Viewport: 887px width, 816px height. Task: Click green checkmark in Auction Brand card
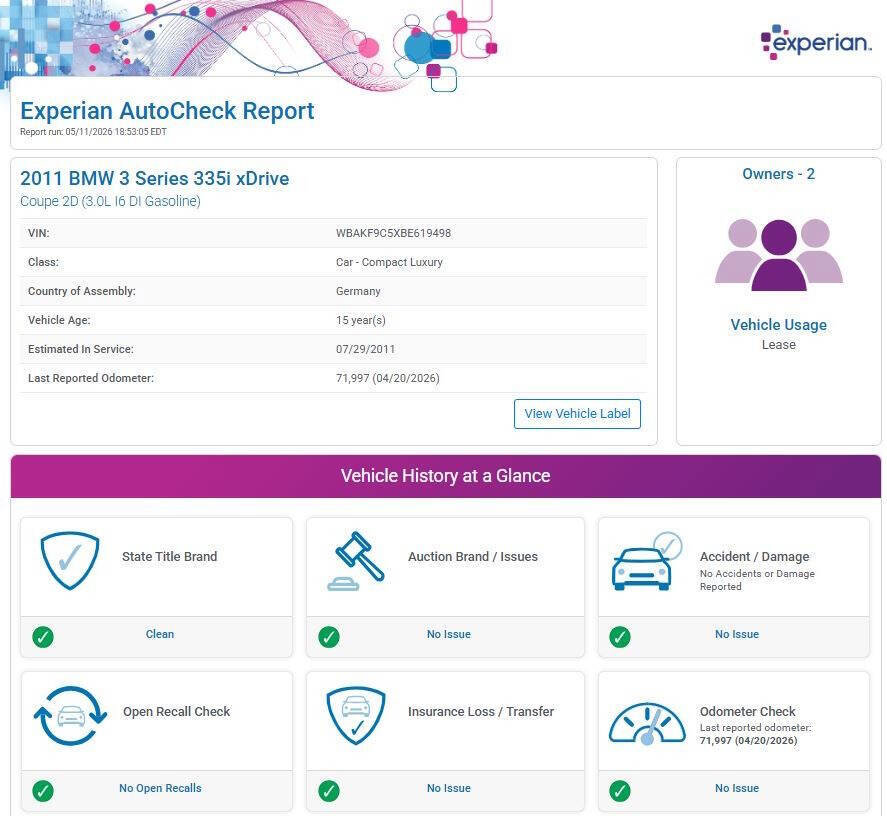tap(329, 637)
